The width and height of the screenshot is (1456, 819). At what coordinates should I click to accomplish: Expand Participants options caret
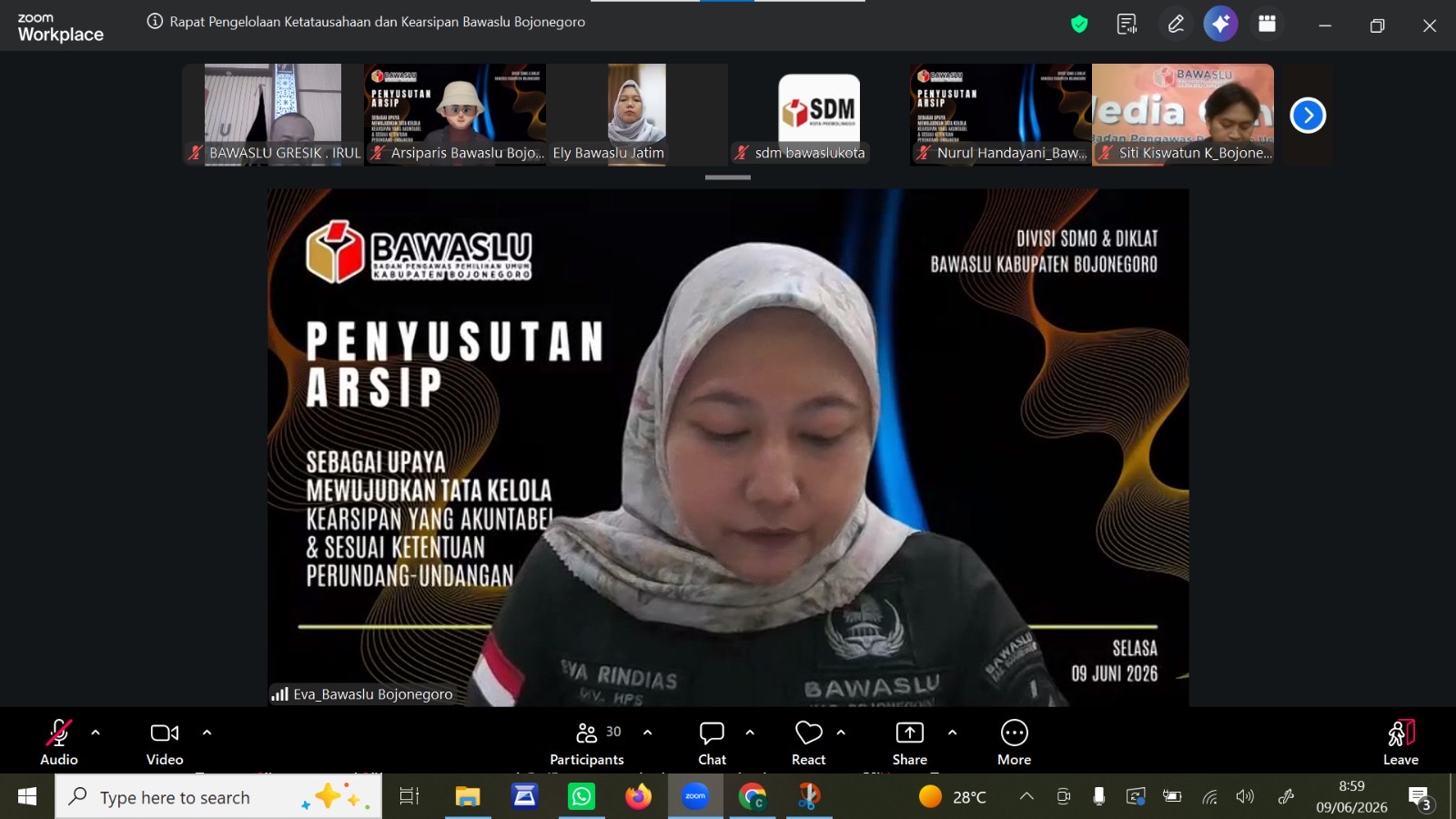[647, 733]
